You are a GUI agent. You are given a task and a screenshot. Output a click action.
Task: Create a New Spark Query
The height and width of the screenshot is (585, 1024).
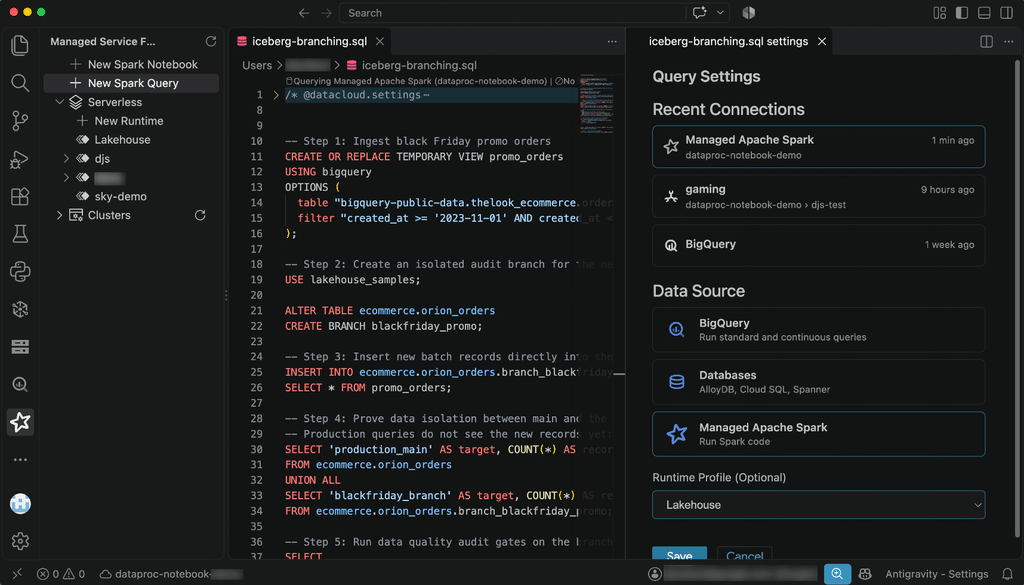(131, 83)
